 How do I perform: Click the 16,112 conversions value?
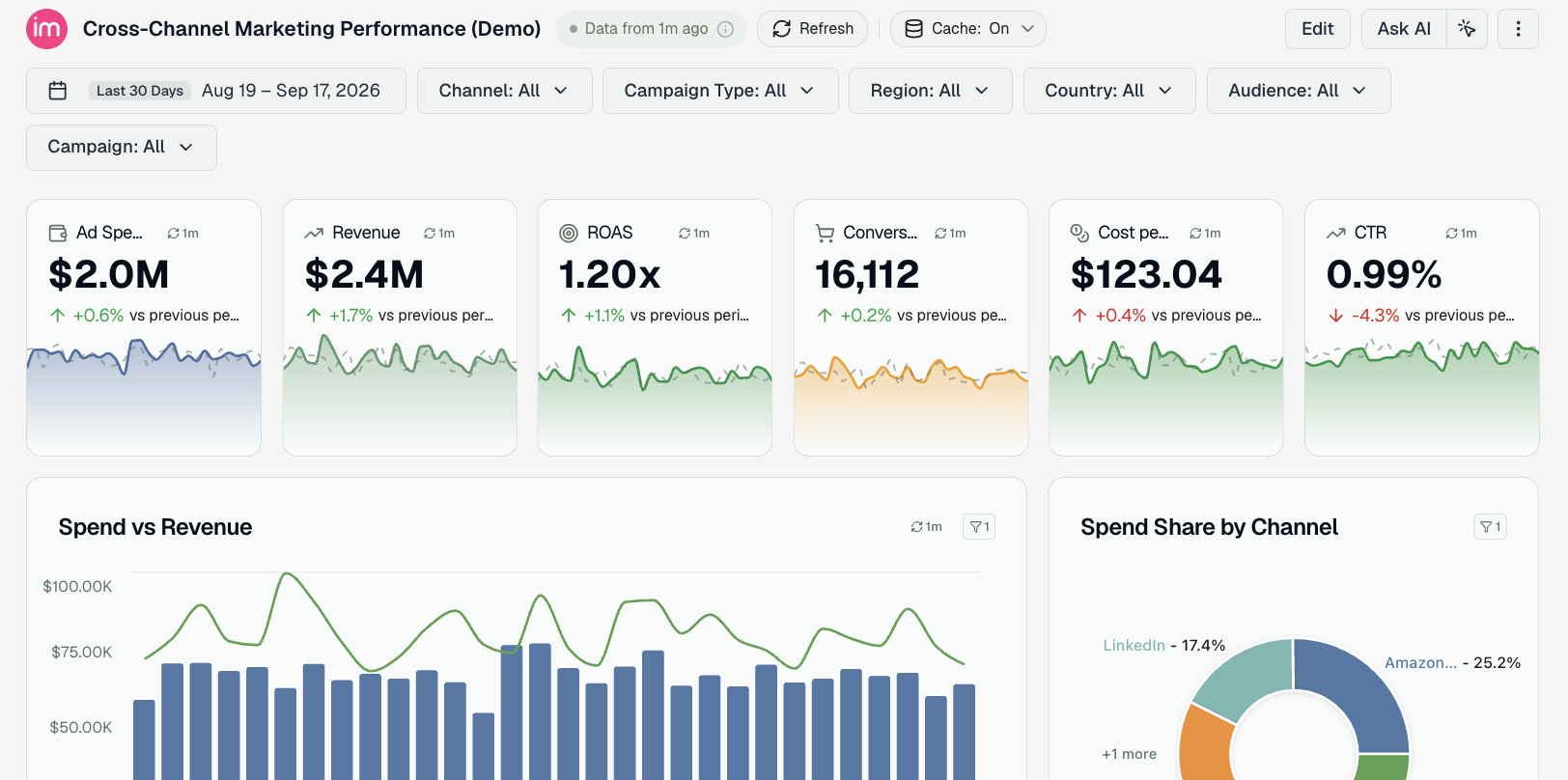[867, 275]
